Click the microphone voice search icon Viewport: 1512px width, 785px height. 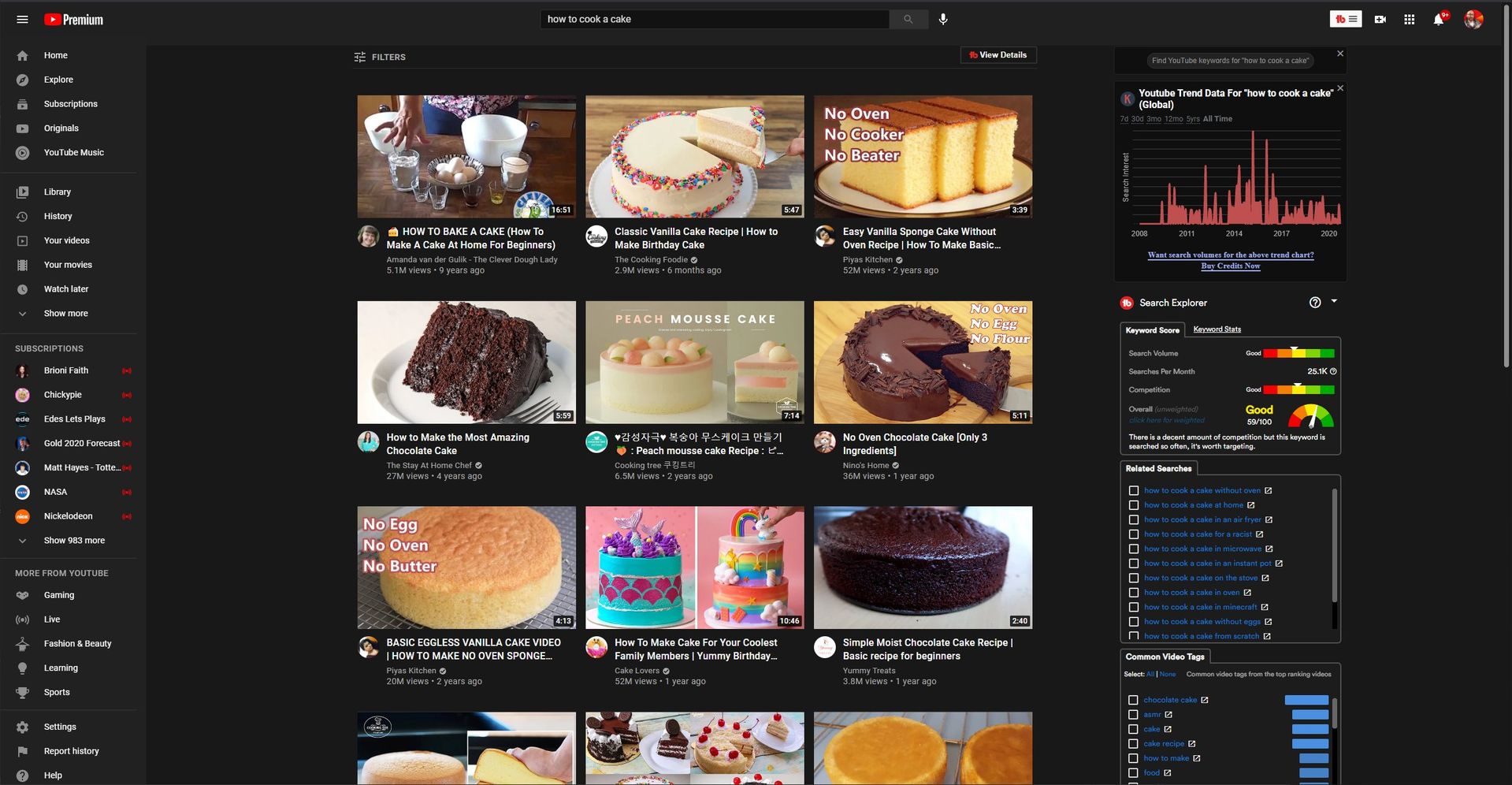pos(943,19)
